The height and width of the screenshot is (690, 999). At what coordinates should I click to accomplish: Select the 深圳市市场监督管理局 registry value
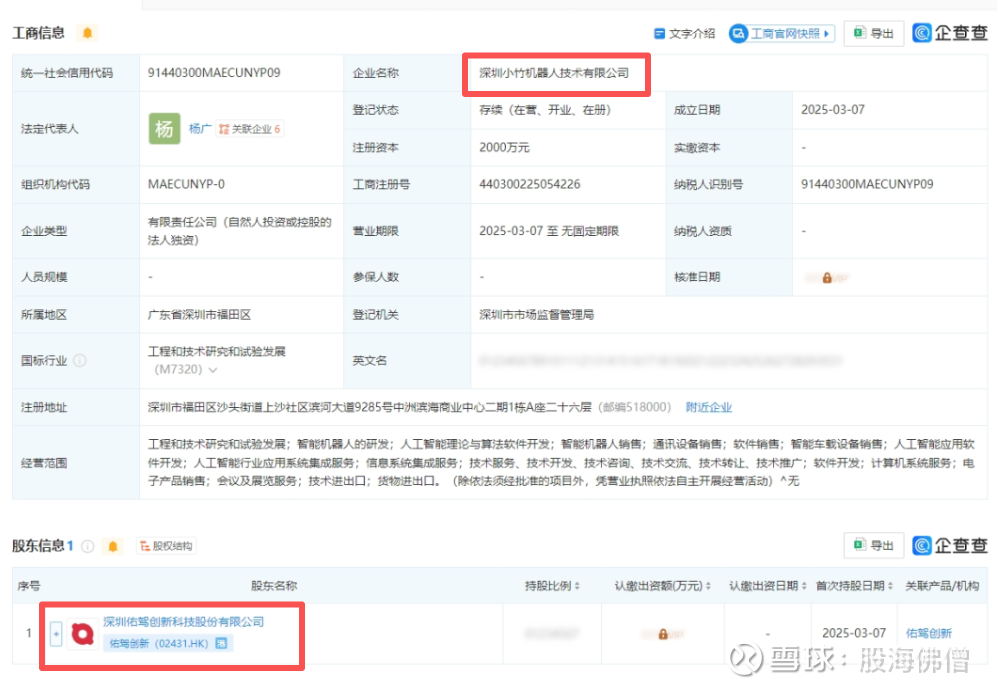pyautogui.click(x=536, y=315)
